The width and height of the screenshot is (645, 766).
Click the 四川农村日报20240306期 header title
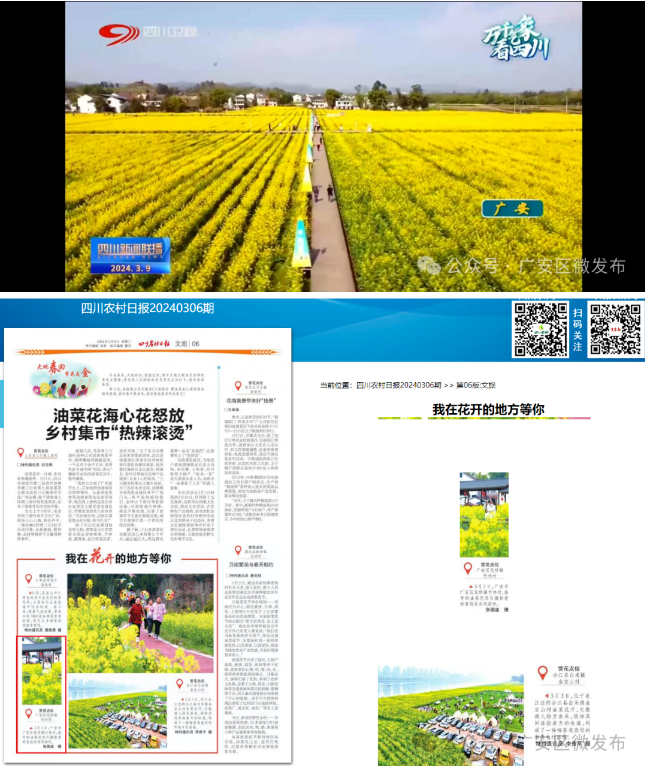pyautogui.click(x=147, y=308)
